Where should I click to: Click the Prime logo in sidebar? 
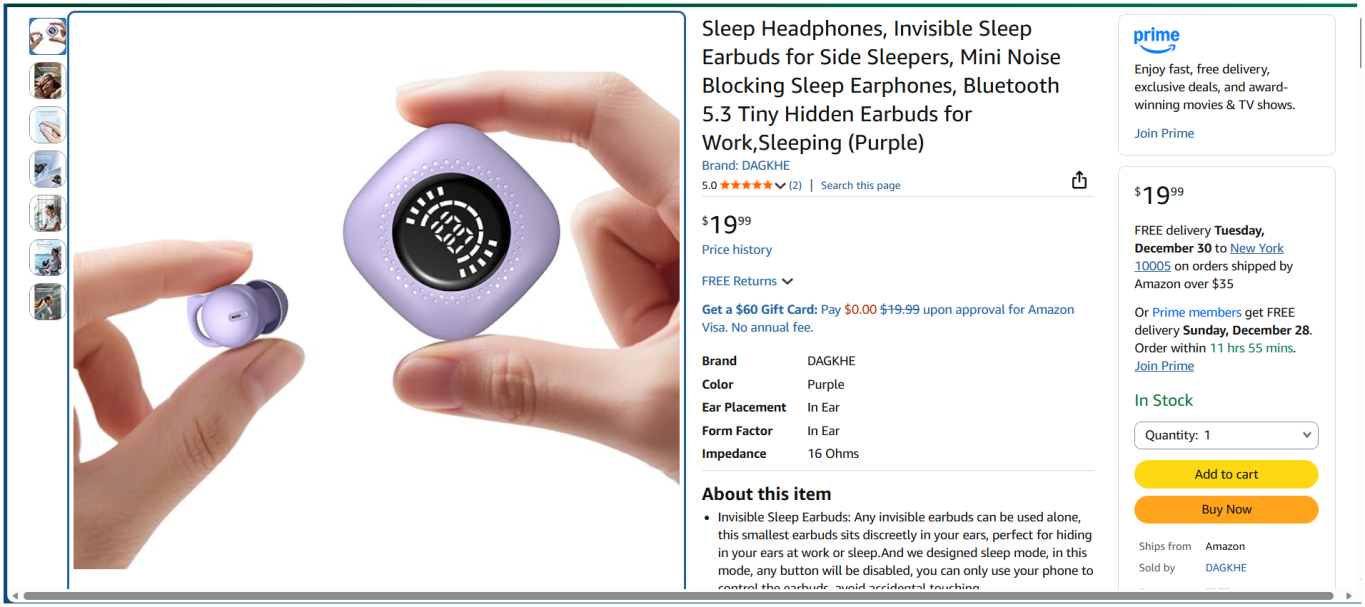(x=1156, y=40)
